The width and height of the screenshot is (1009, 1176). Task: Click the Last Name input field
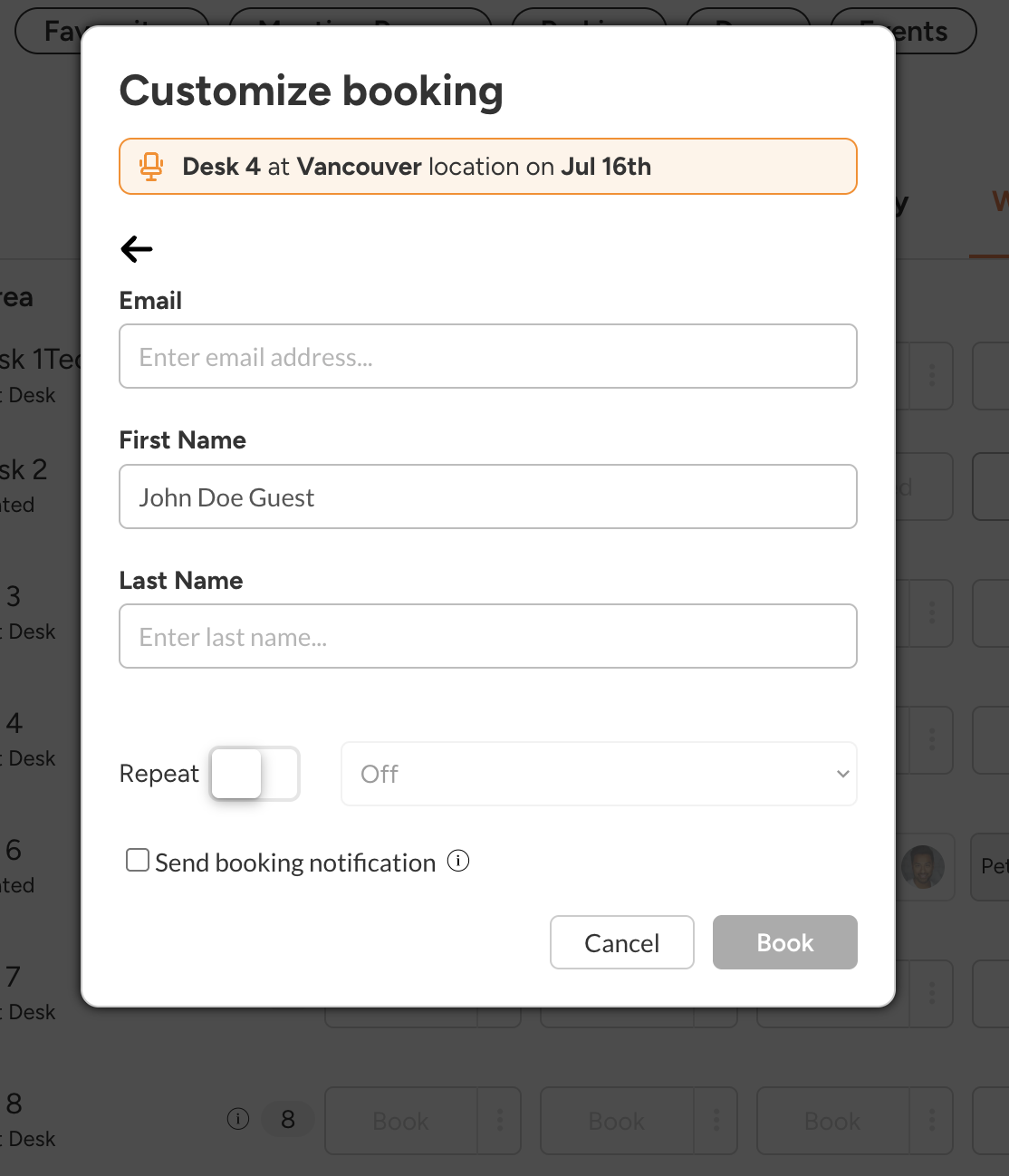pos(488,637)
